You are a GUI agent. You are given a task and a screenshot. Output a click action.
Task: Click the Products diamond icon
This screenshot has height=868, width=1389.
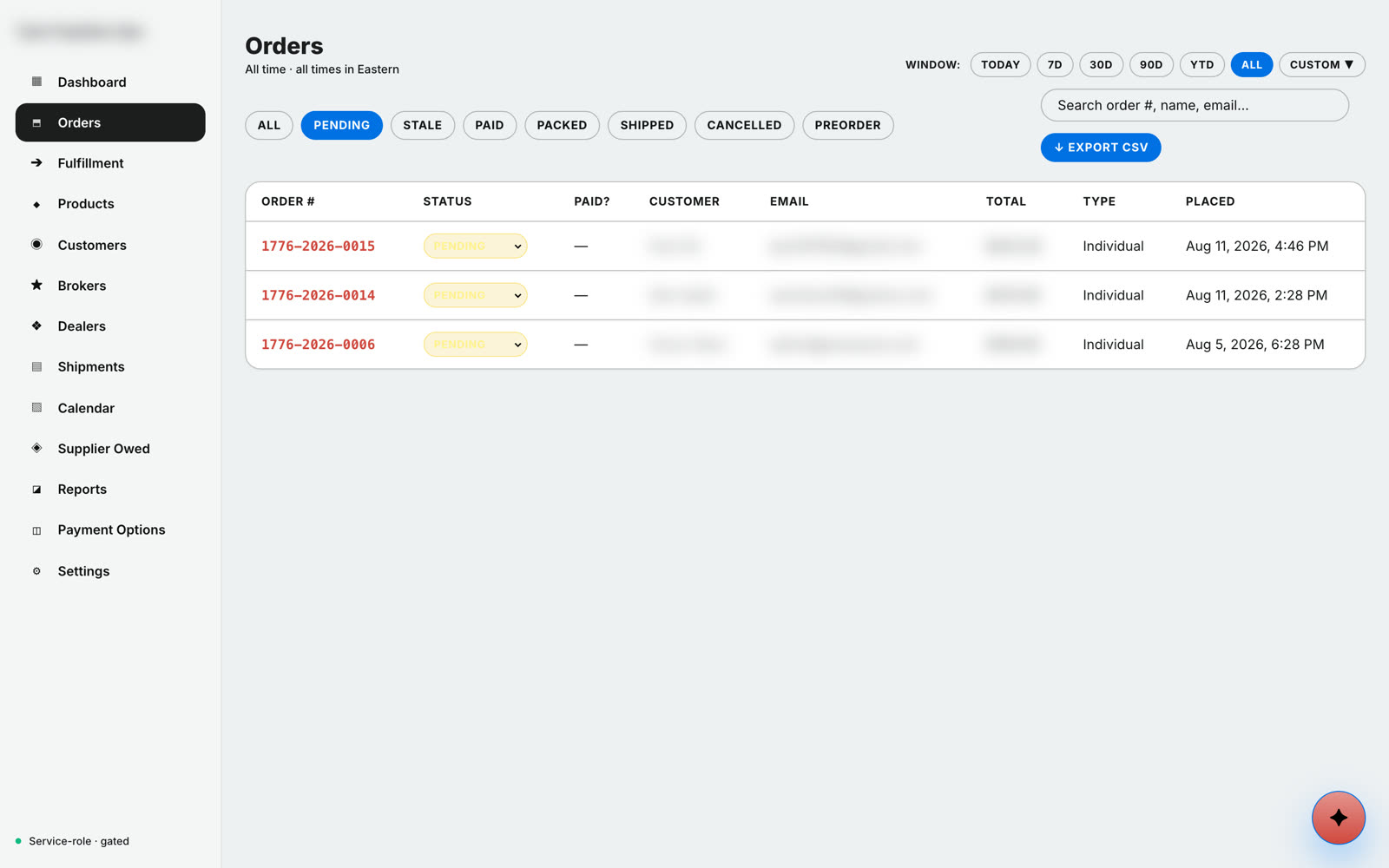click(x=36, y=205)
